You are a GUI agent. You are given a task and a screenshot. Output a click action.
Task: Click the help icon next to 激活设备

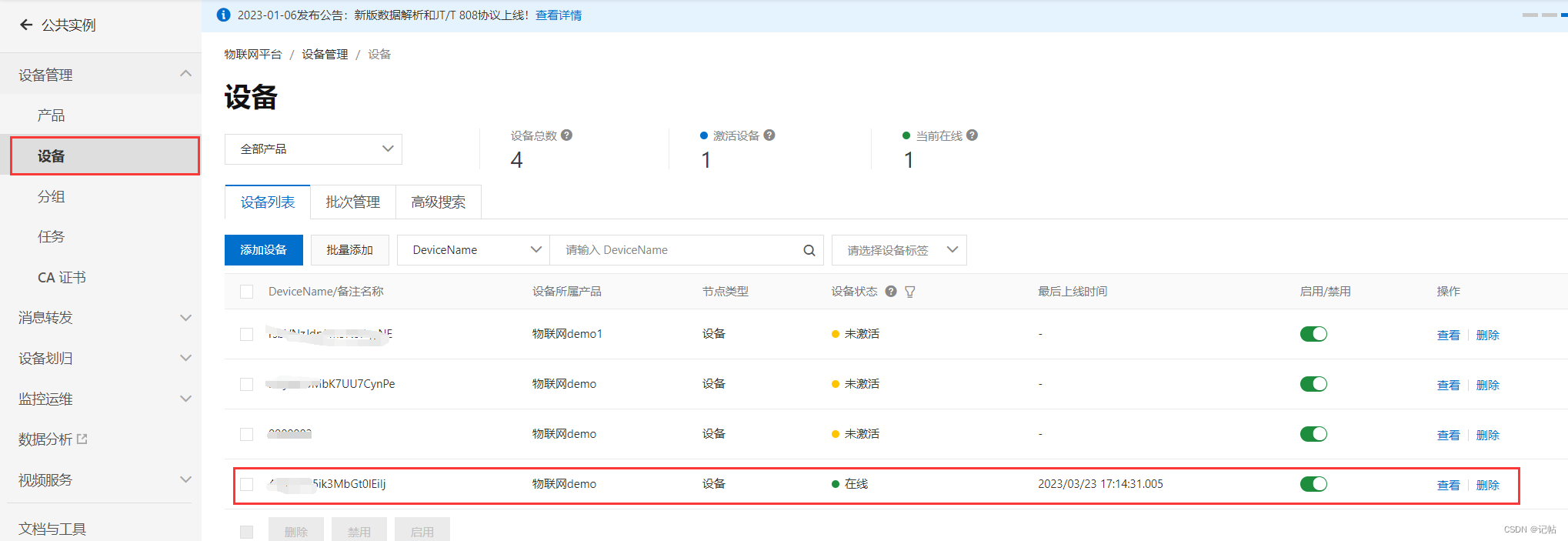click(769, 135)
